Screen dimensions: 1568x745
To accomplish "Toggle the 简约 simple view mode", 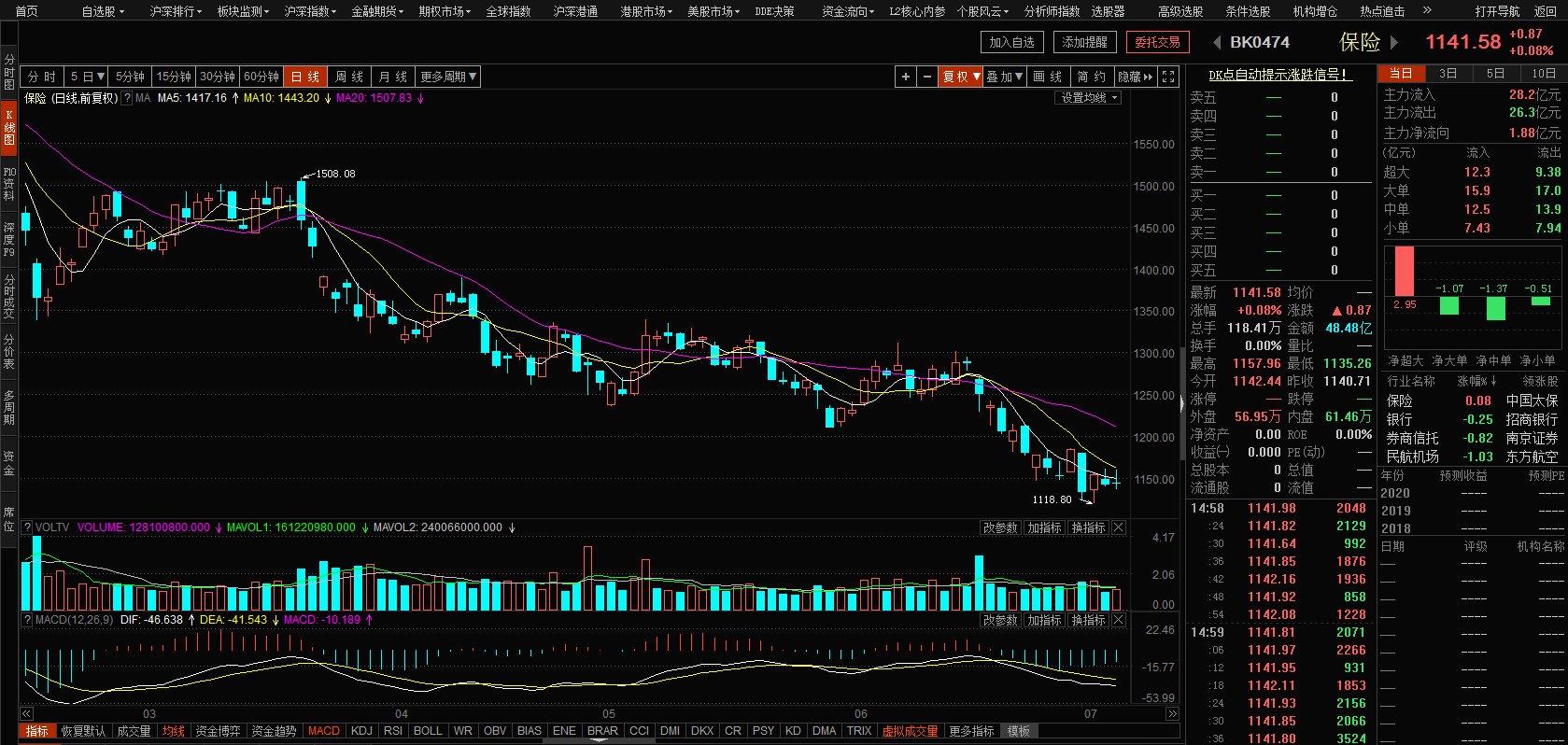I will tap(1091, 77).
